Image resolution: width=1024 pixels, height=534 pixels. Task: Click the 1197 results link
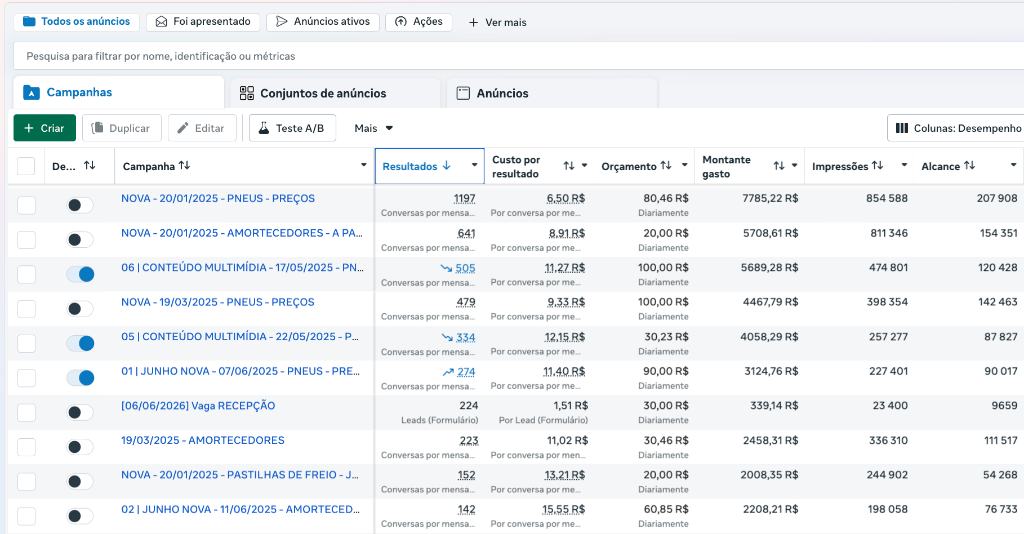tap(464, 198)
